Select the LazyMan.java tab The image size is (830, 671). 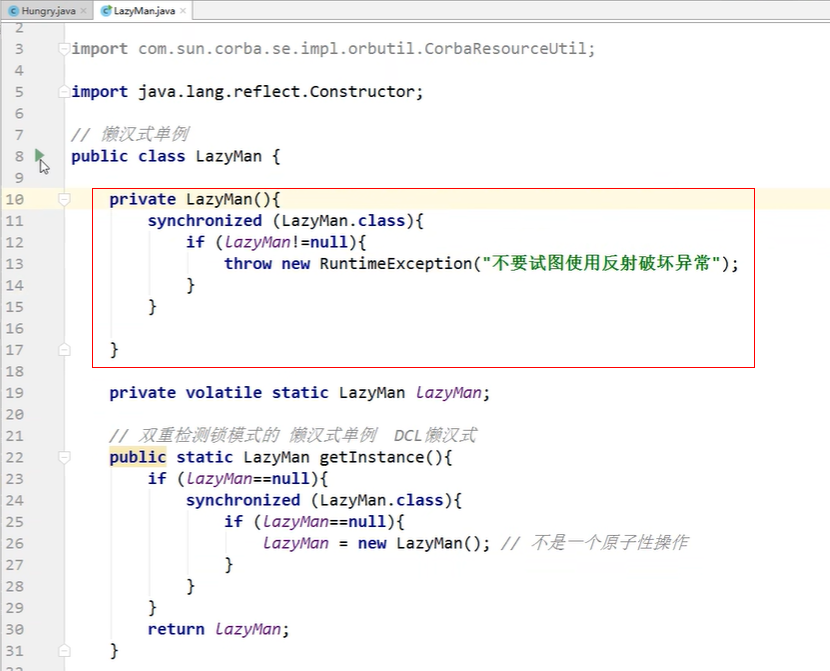click(x=144, y=11)
